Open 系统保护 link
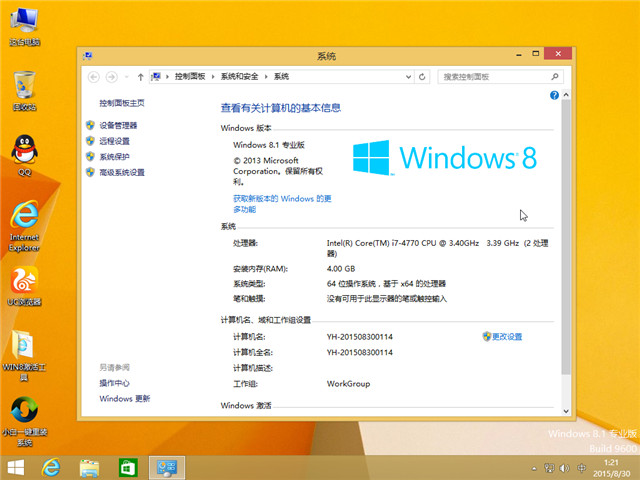Screen dimensions: 640x480 115,157
